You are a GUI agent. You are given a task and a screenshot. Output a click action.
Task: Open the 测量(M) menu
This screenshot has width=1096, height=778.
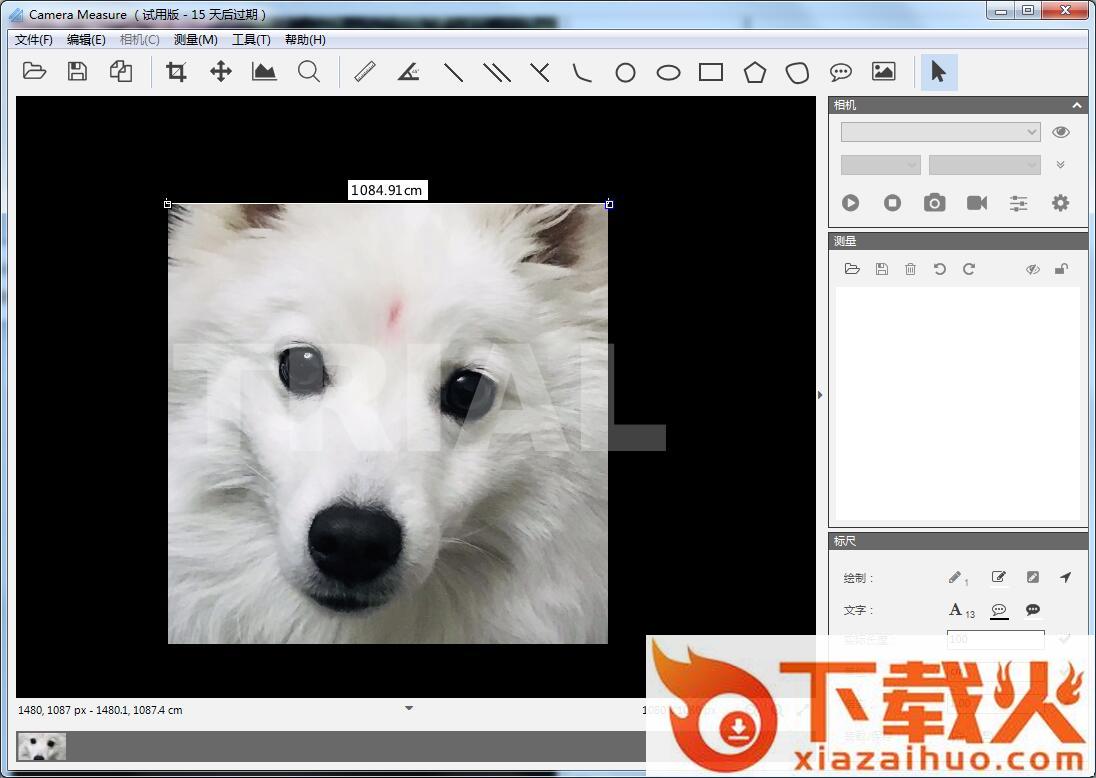195,40
